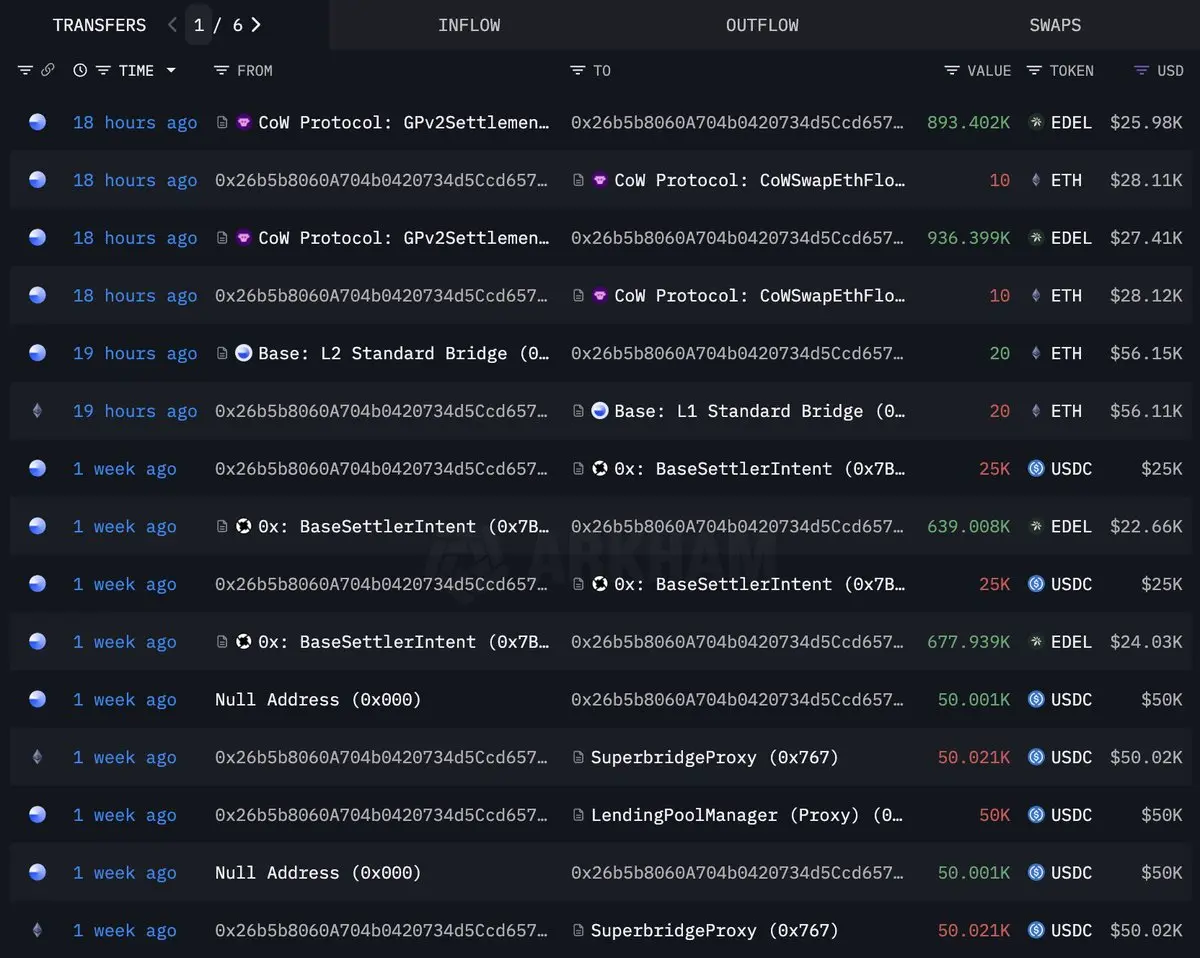Click Ethereum chain icon in $56.11K row
This screenshot has height=958, width=1200.
(37, 411)
